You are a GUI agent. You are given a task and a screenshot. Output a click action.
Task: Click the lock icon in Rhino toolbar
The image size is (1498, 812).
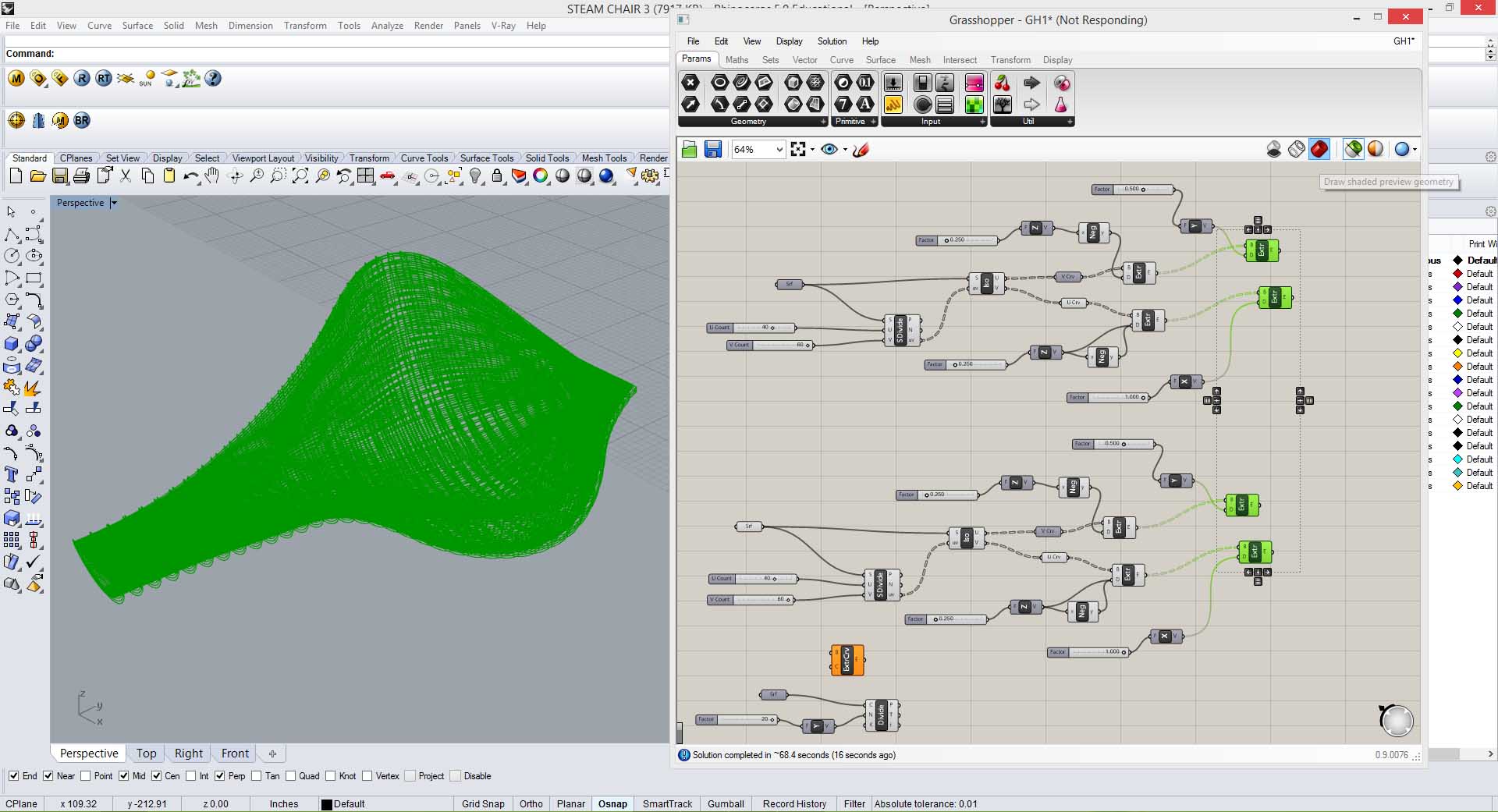497,176
